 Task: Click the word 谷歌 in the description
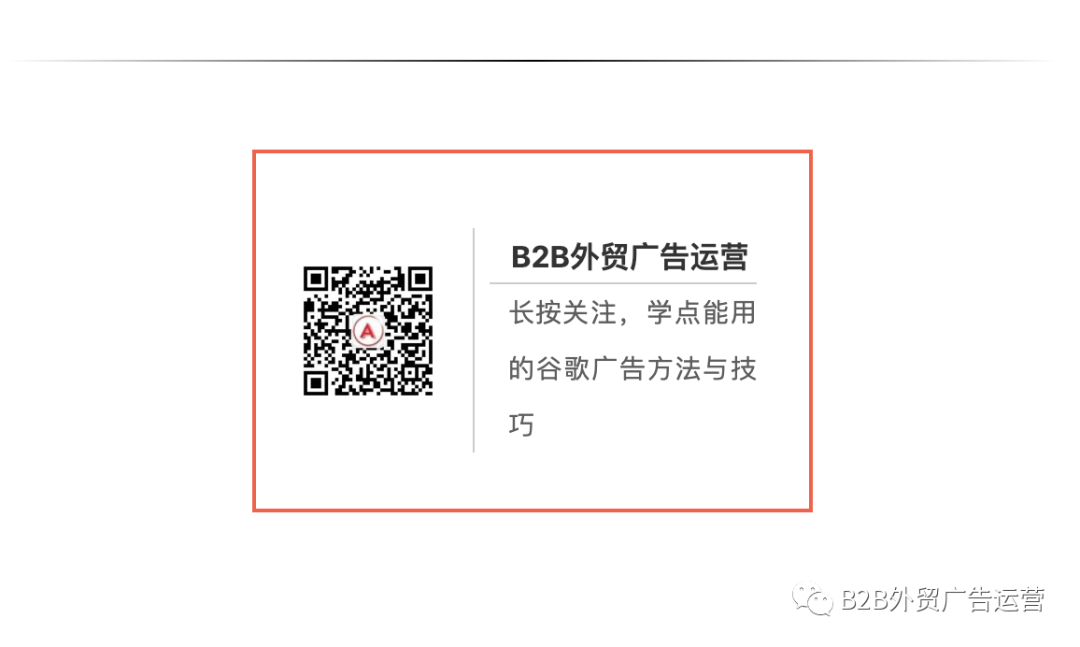tap(563, 369)
